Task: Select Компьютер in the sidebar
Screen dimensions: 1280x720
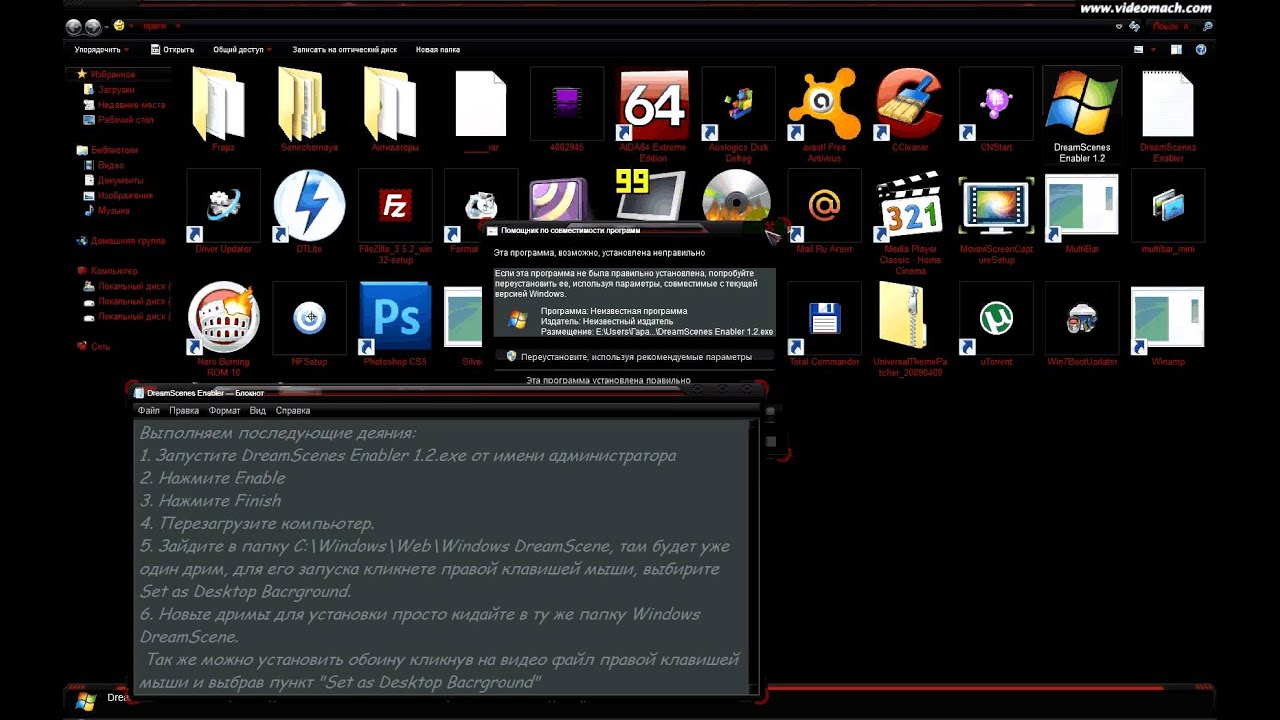Action: click(x=107, y=270)
